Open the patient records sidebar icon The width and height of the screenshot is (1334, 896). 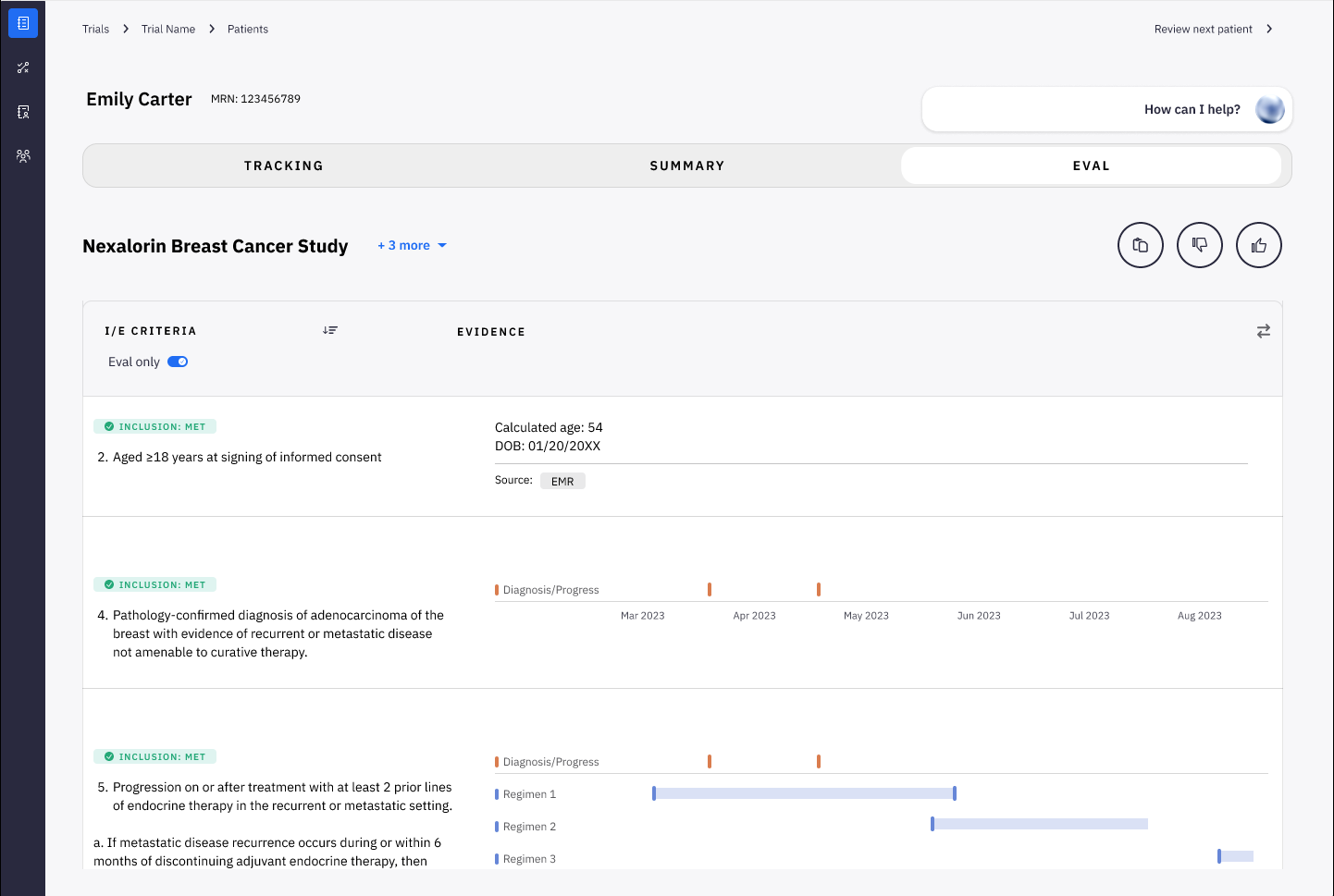click(x=23, y=112)
